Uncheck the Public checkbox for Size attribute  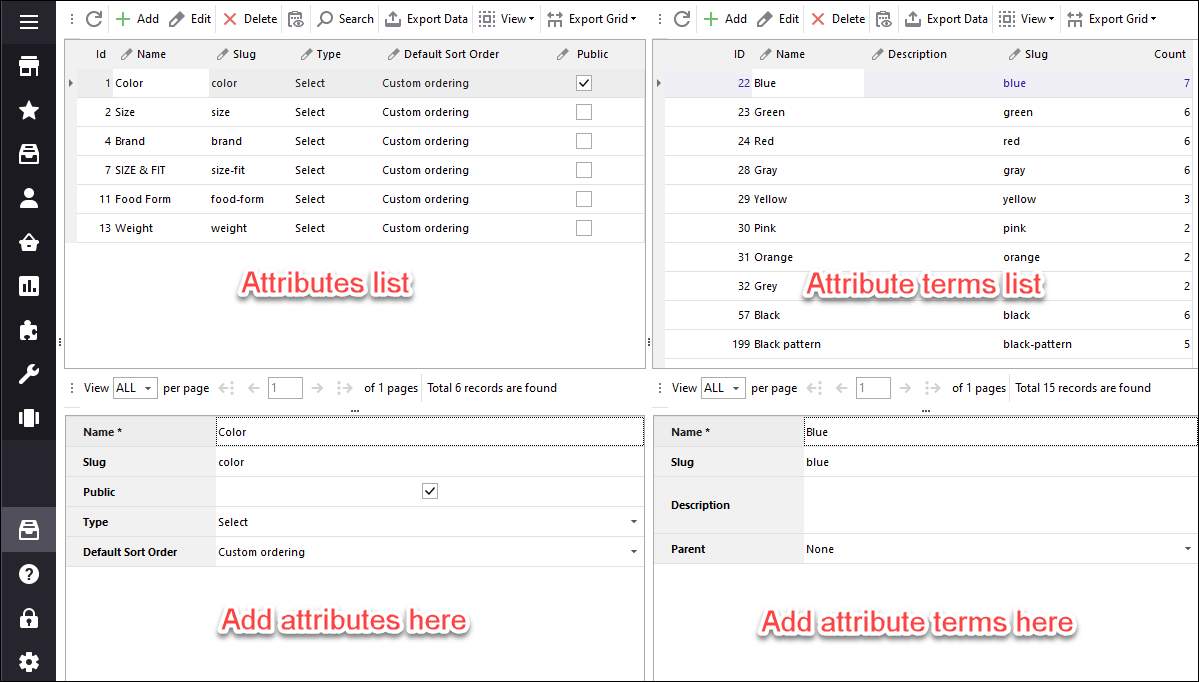coord(583,111)
